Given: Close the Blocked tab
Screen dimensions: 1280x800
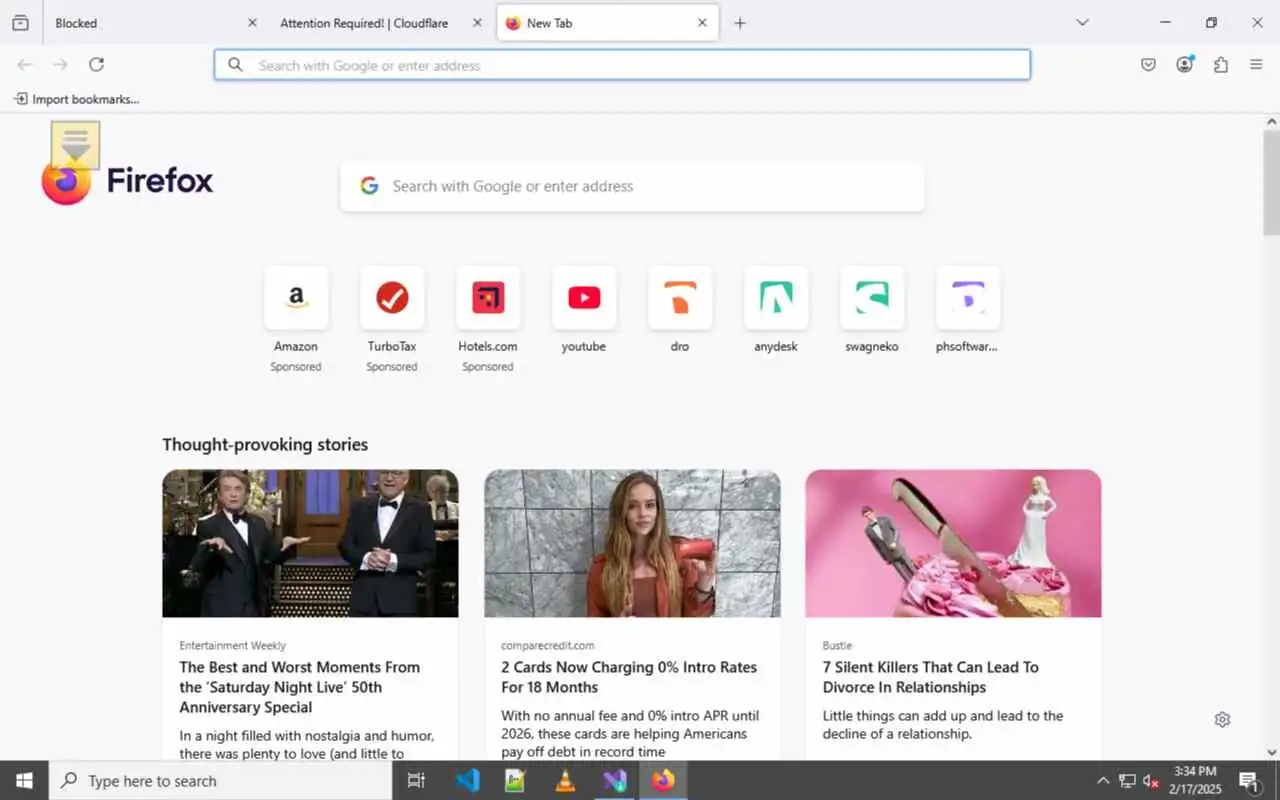Looking at the screenshot, I should click(252, 23).
